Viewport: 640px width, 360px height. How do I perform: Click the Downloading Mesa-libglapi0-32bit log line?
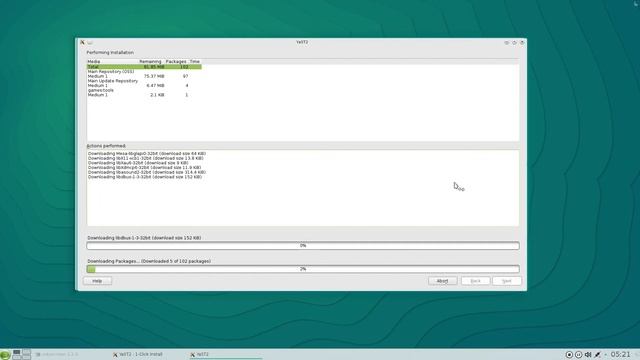(x=147, y=153)
